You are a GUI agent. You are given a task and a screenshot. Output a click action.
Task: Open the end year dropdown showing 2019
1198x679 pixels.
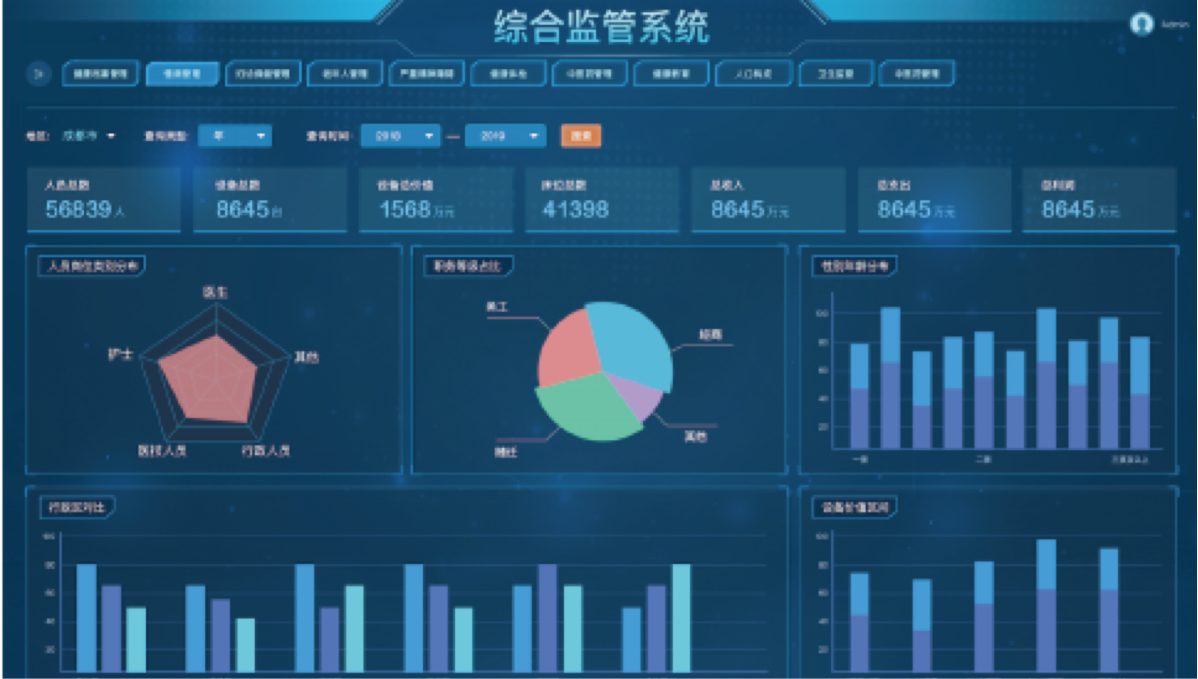[506, 136]
